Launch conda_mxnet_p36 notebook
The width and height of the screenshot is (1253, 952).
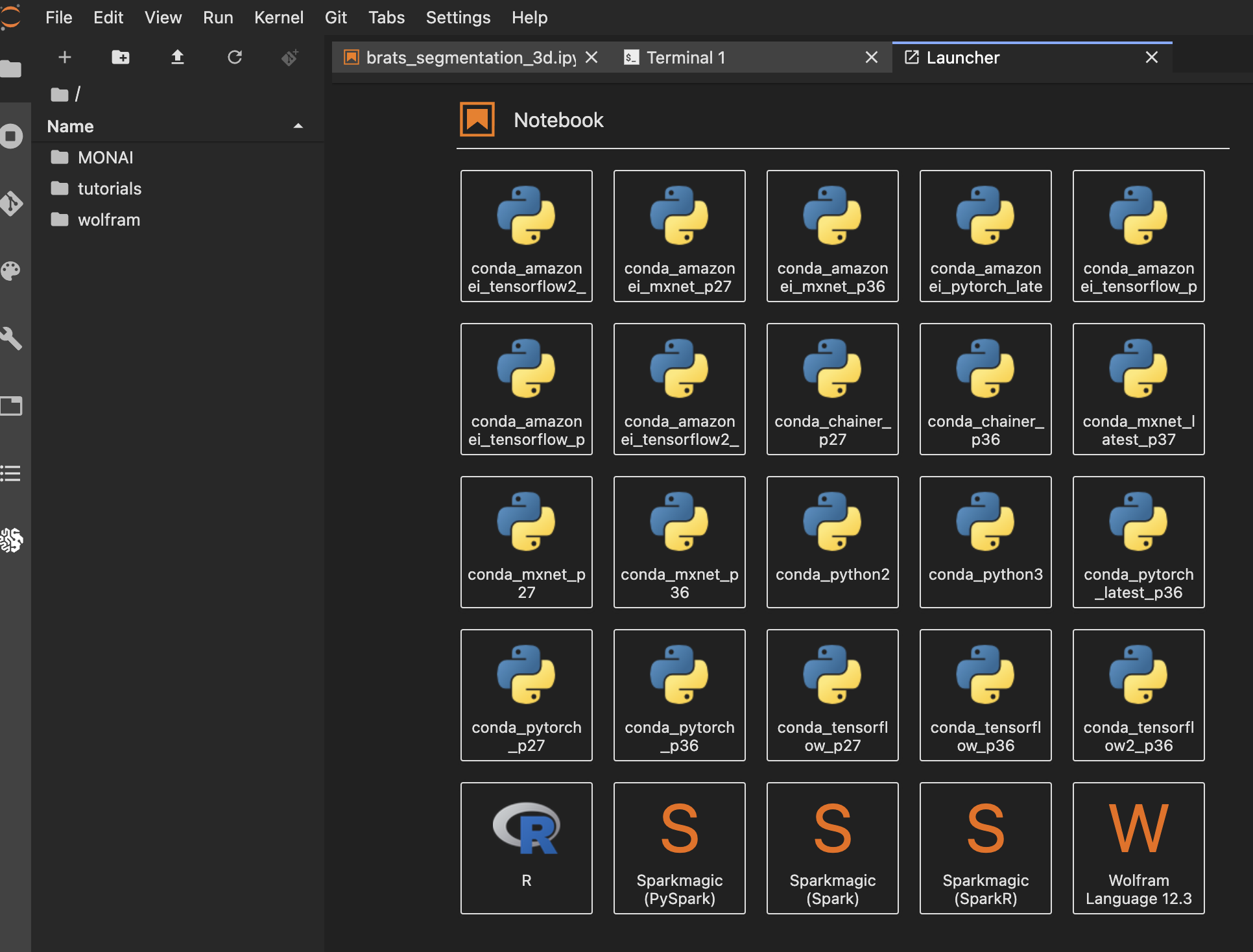pyautogui.click(x=679, y=542)
